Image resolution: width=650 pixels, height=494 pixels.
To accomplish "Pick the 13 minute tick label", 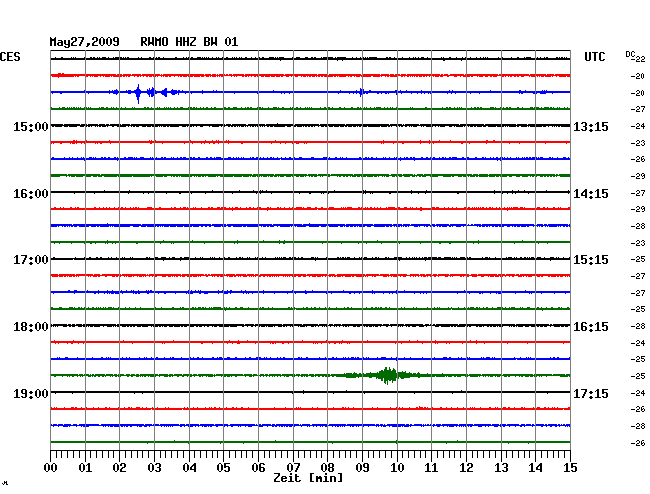I will pyautogui.click(x=501, y=468).
